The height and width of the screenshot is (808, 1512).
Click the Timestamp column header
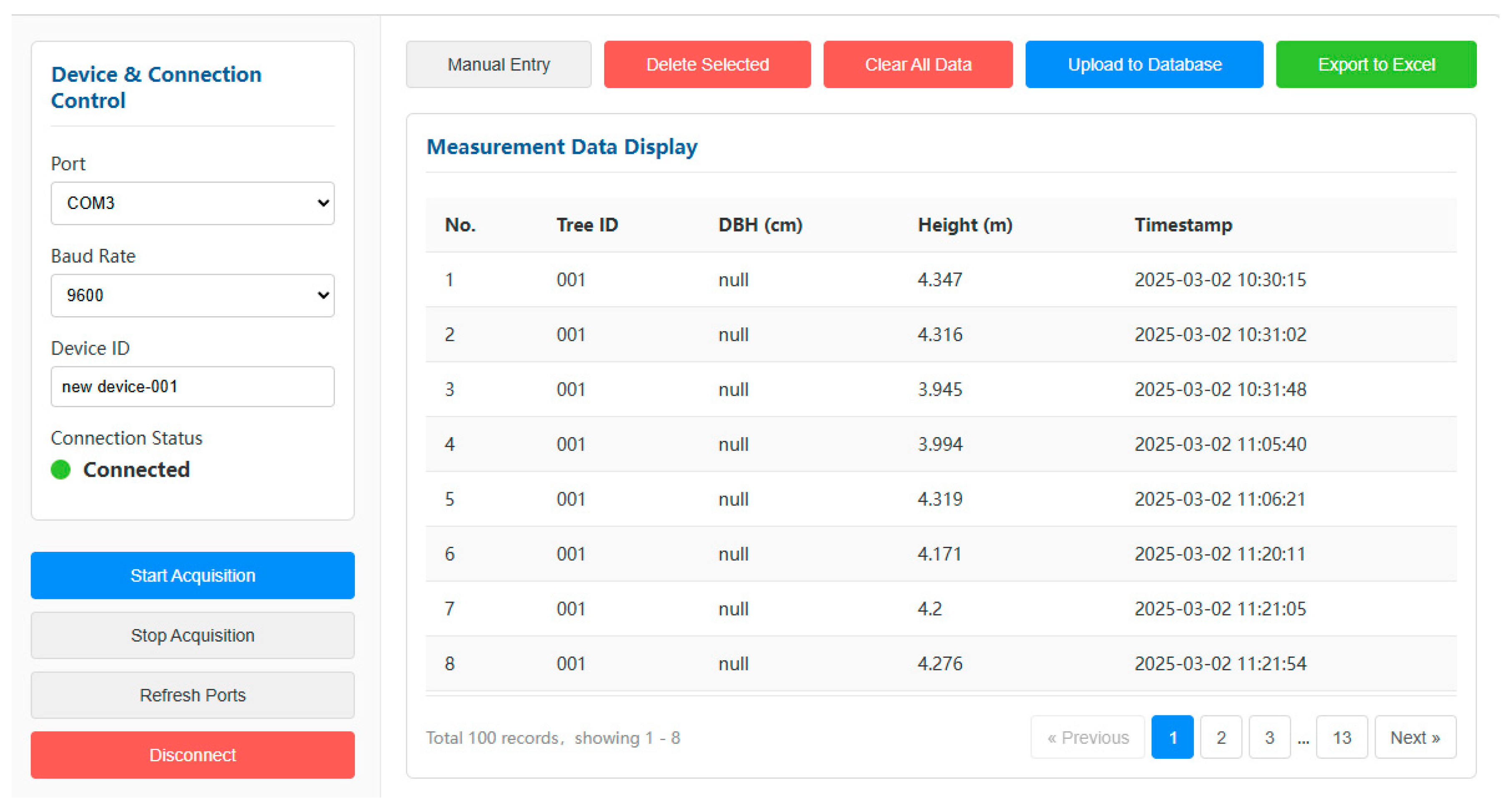[x=1183, y=225]
